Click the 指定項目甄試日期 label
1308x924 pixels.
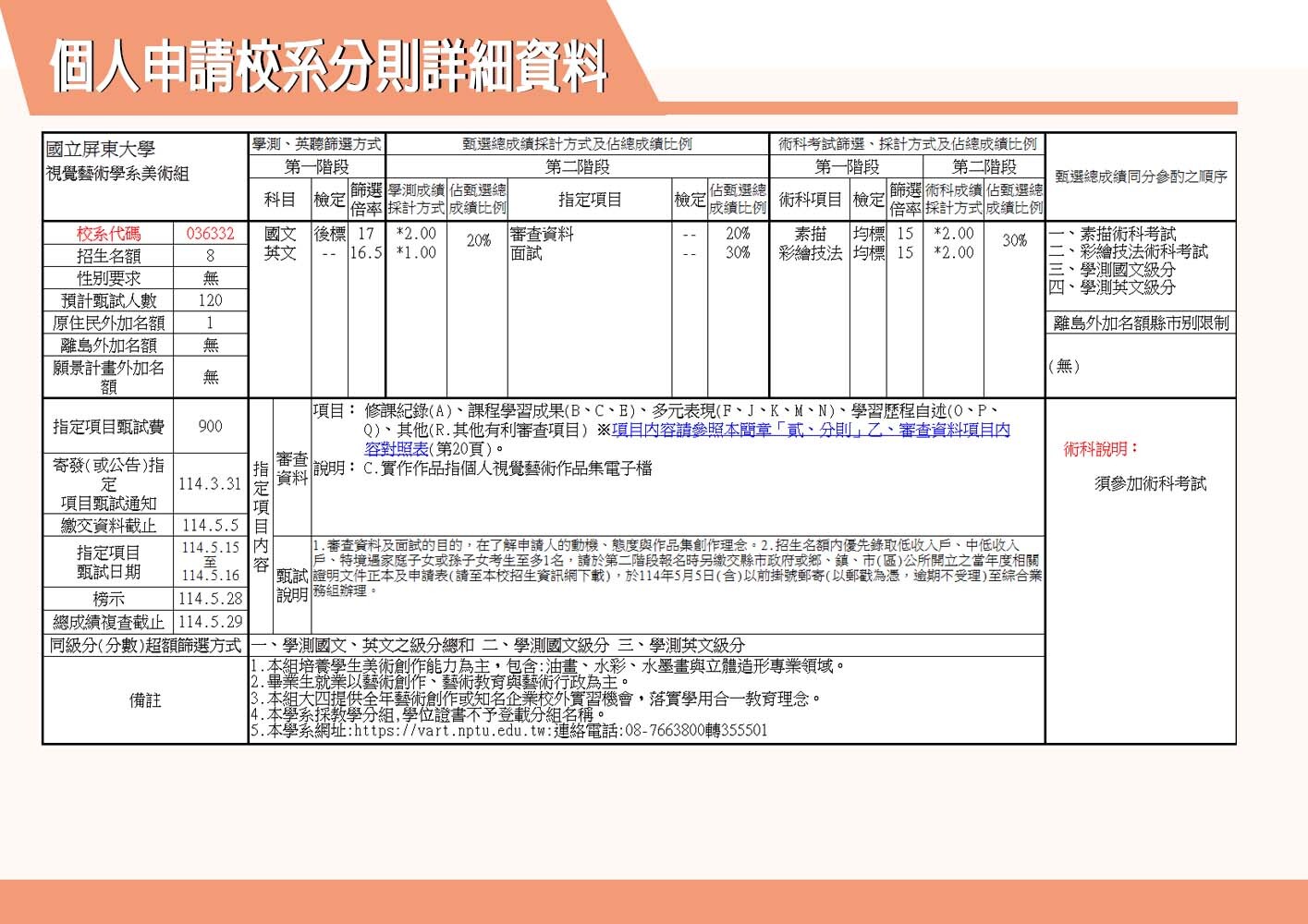click(108, 562)
